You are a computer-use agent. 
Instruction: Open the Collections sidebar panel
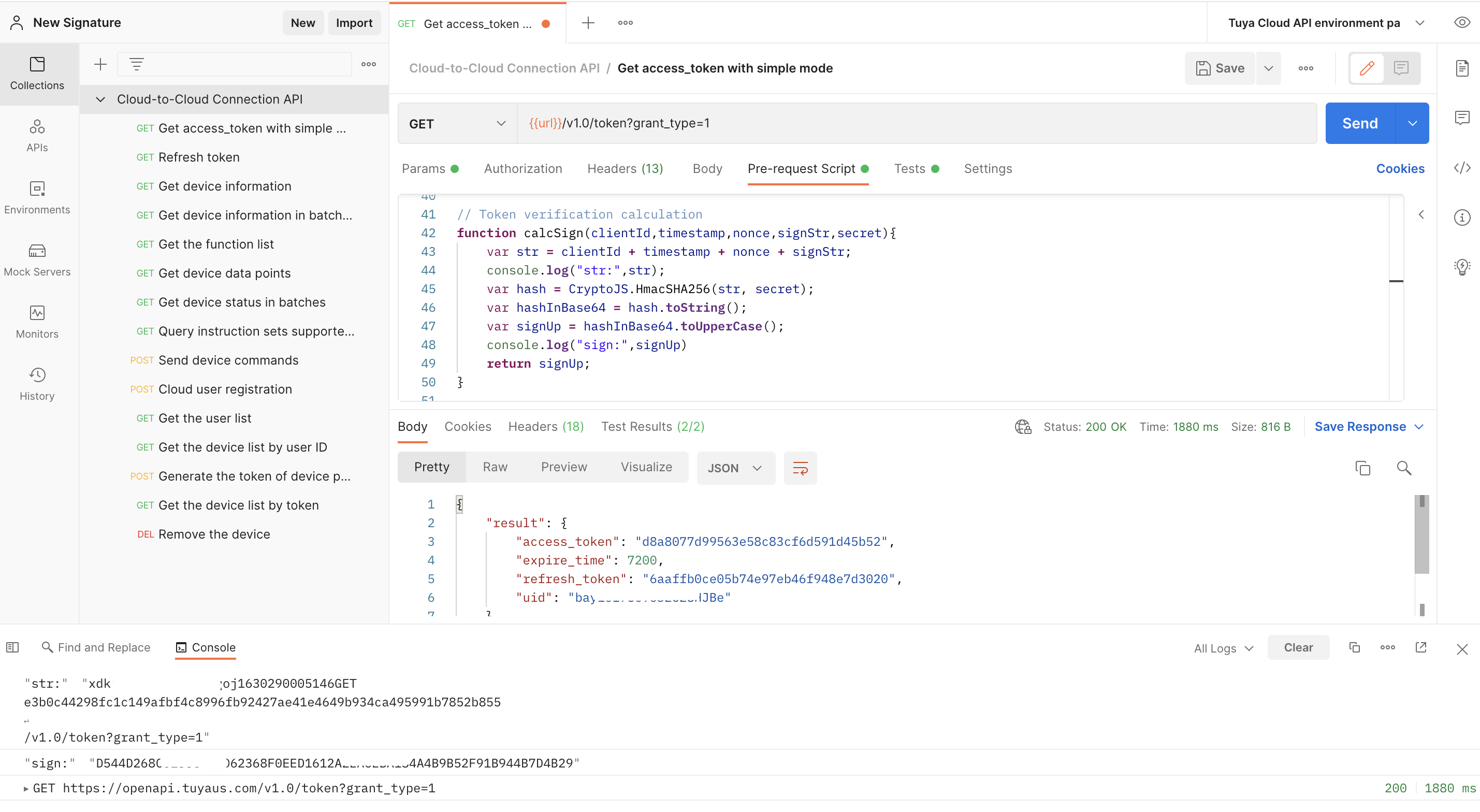tap(37, 74)
